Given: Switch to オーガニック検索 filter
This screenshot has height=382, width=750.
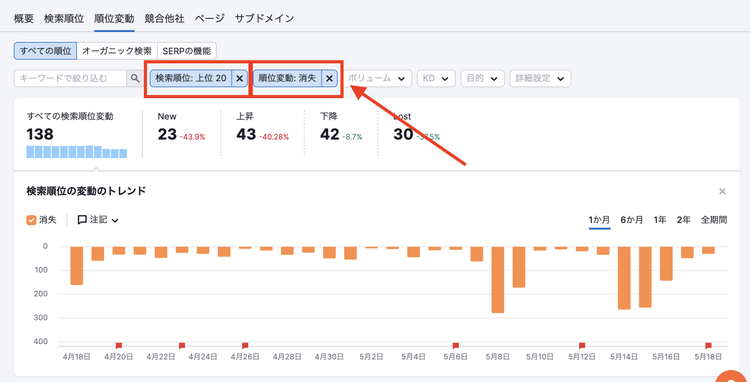Looking at the screenshot, I should (x=117, y=51).
